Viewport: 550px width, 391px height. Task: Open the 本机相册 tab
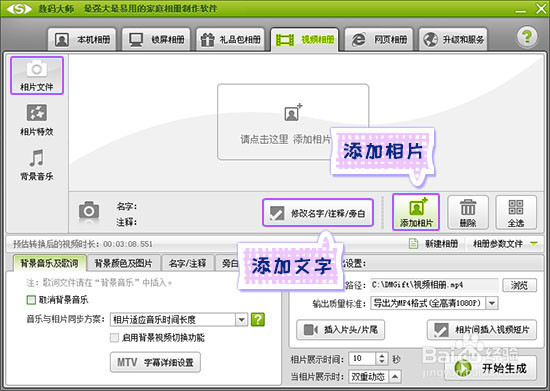82,40
